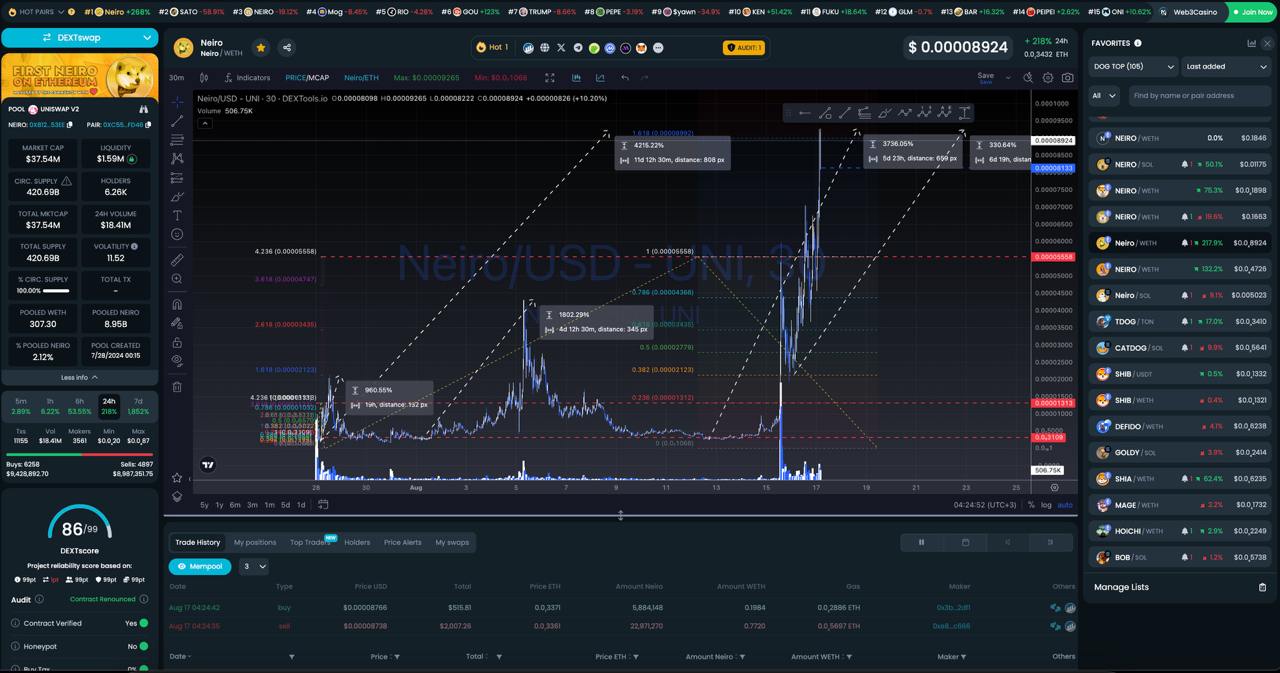
Task: Select the crosshair cursor tool
Action: (177, 102)
